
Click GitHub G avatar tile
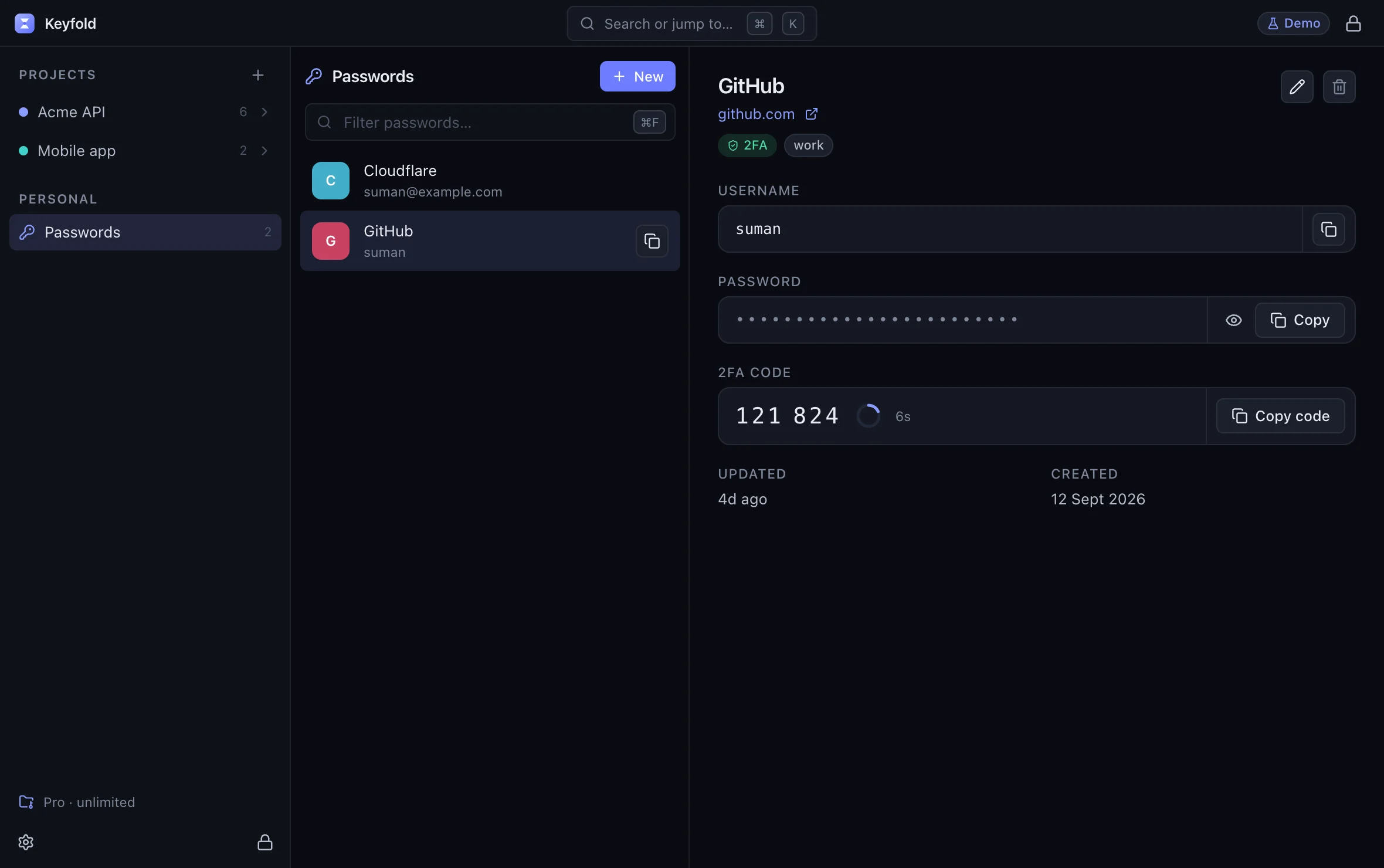coord(331,241)
